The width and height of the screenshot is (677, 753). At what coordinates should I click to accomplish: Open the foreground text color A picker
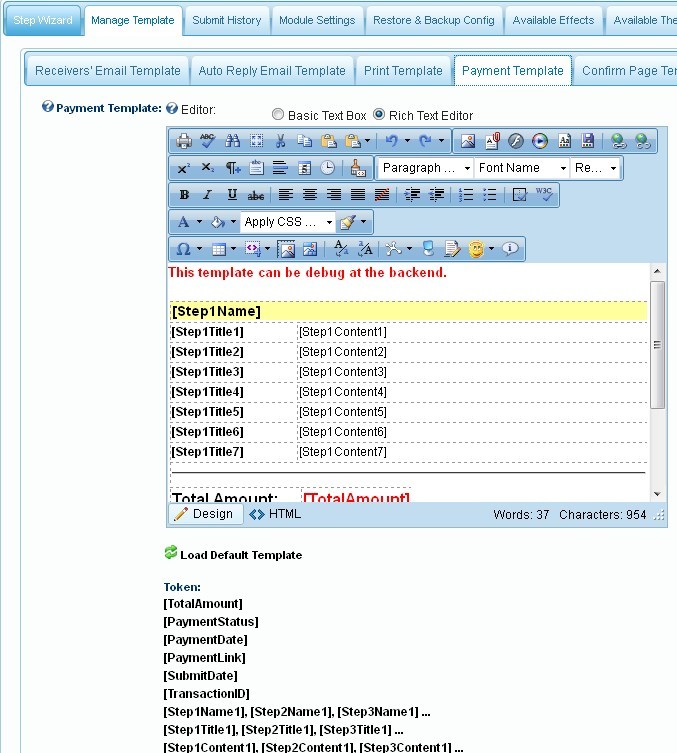[184, 222]
